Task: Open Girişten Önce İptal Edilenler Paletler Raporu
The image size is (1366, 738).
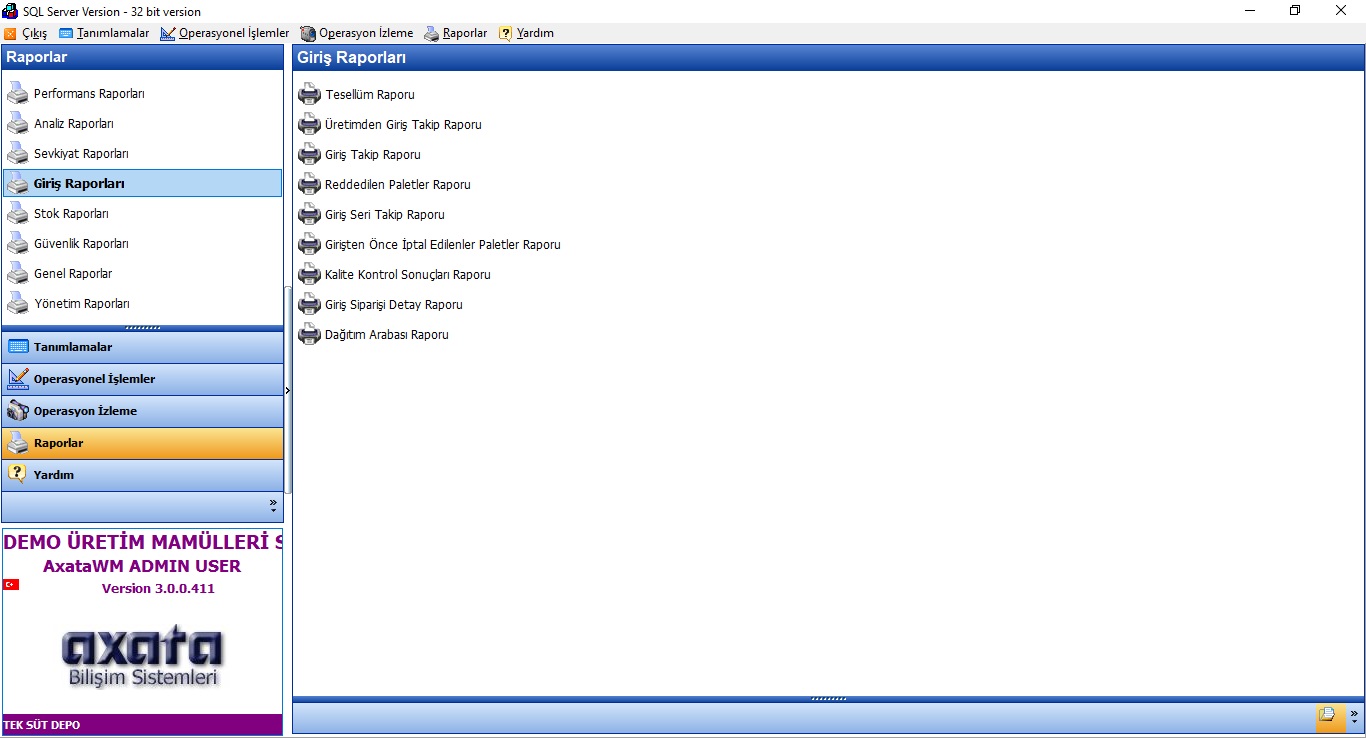Action: 442,245
